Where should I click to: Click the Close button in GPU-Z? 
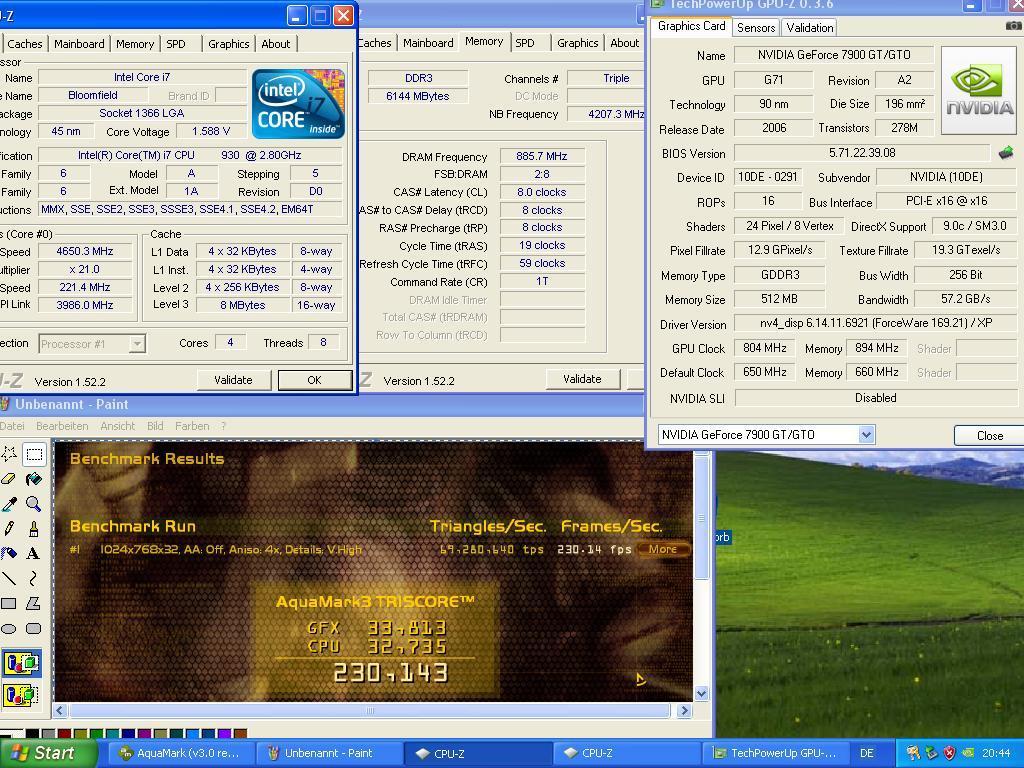[989, 436]
